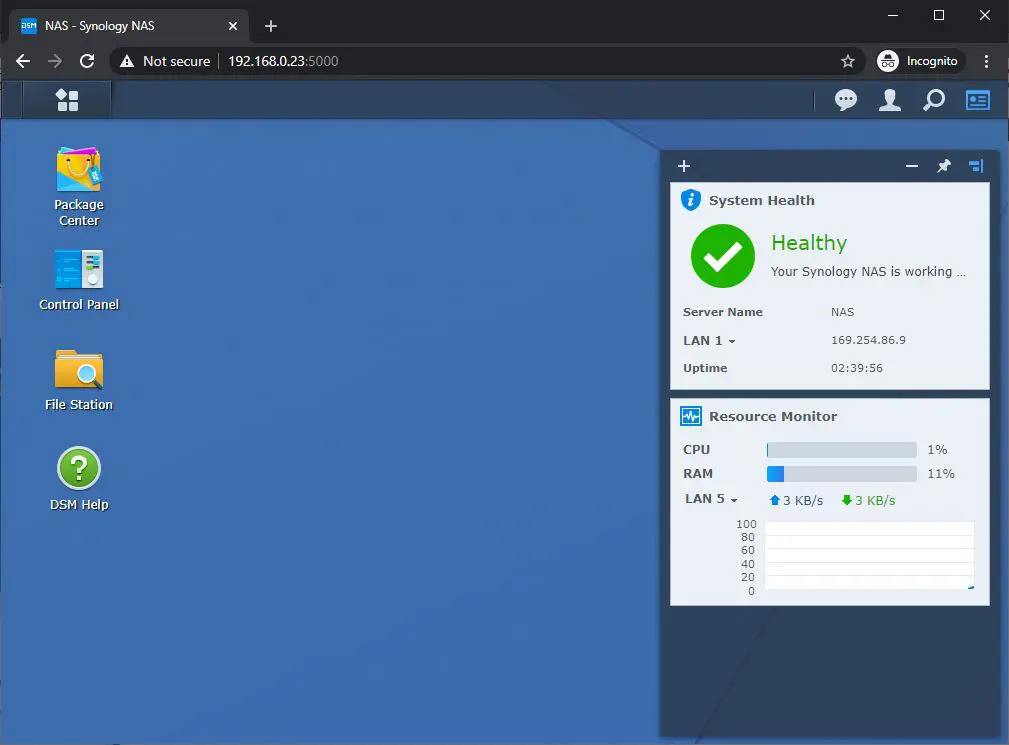Click the address bar URL

click(283, 61)
